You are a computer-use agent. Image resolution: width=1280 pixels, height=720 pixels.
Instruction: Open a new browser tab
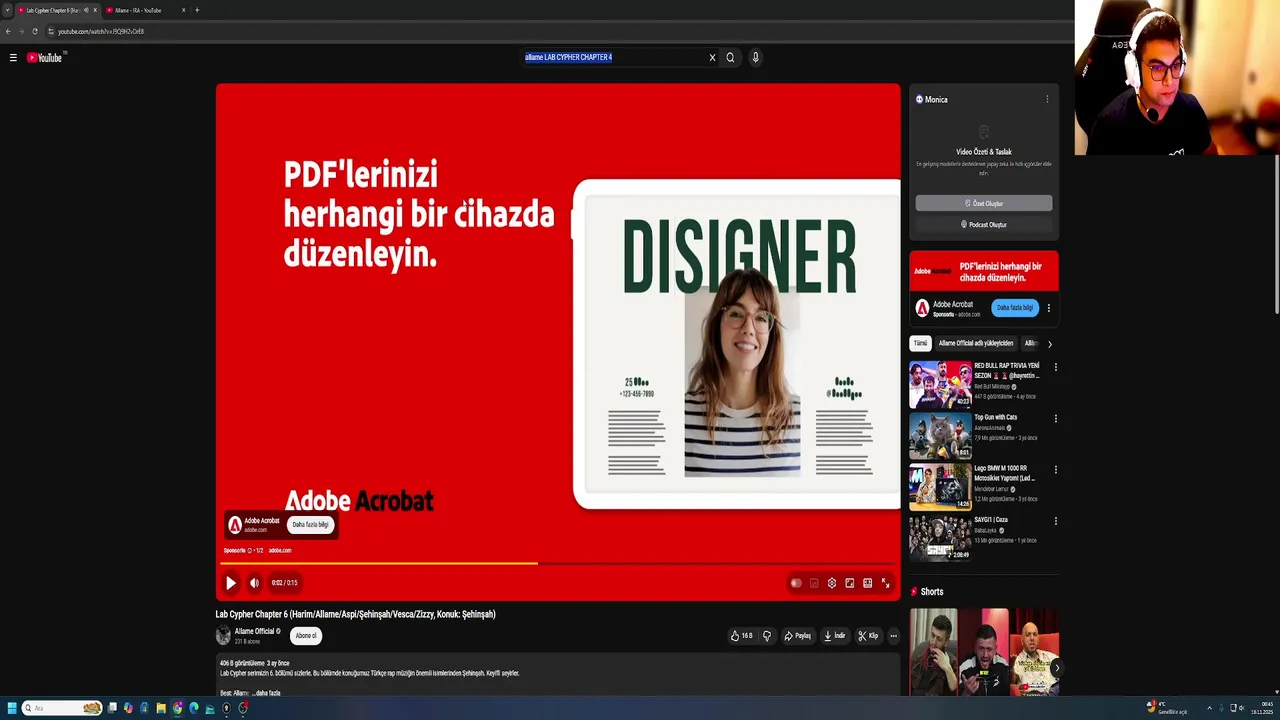tap(197, 10)
